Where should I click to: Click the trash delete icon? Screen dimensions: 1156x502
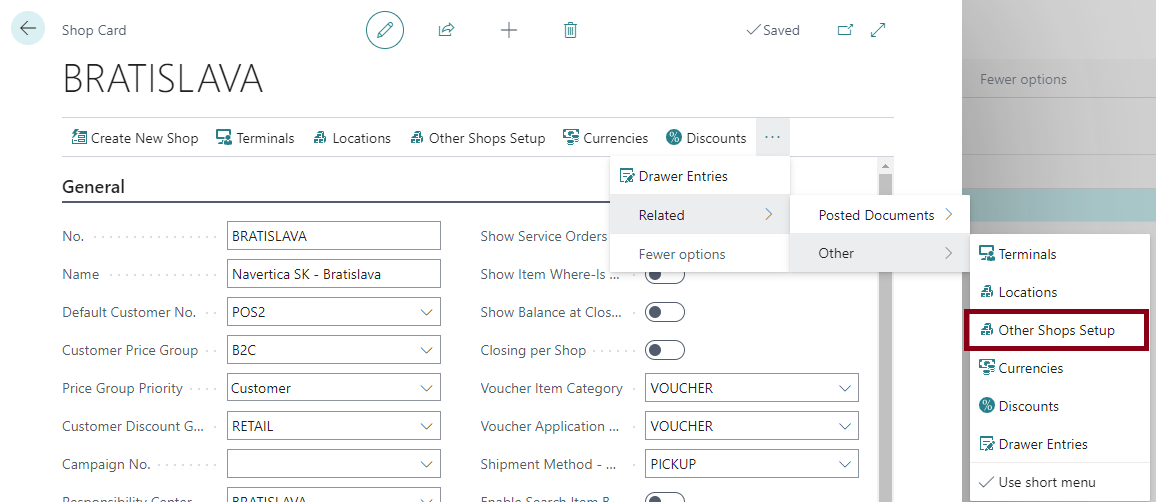(x=570, y=30)
